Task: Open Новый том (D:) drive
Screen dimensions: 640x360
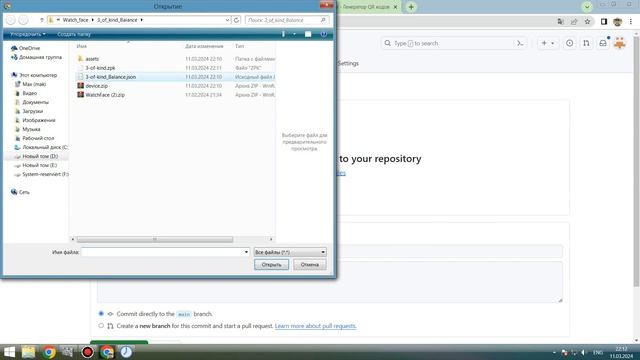Action: (40, 156)
